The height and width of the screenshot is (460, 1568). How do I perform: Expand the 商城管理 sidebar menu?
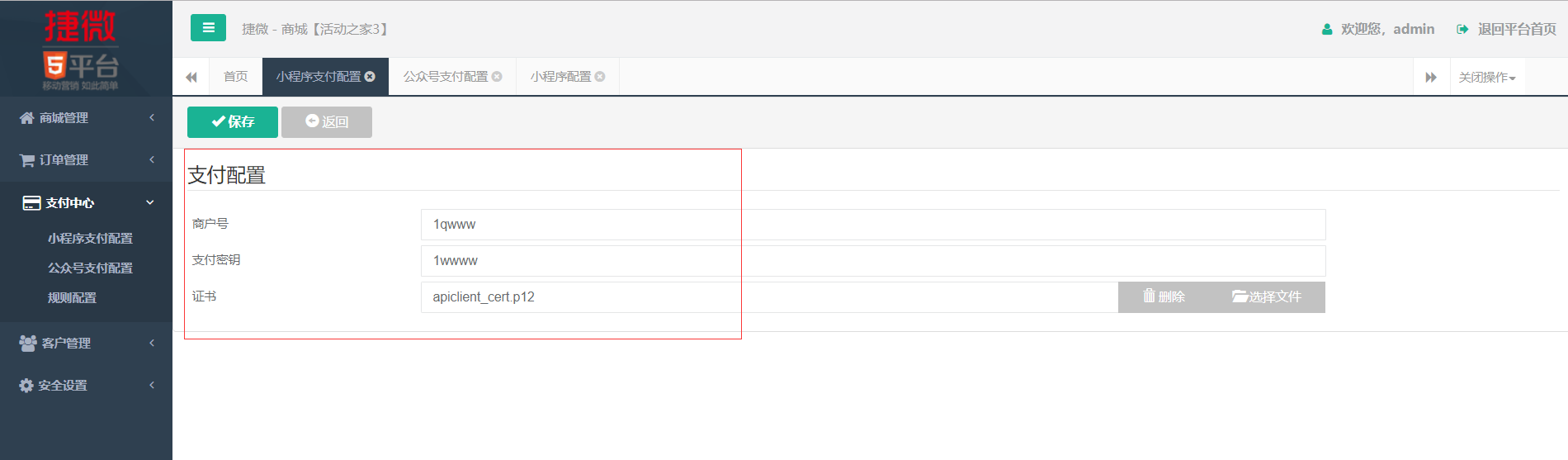pyautogui.click(x=86, y=118)
